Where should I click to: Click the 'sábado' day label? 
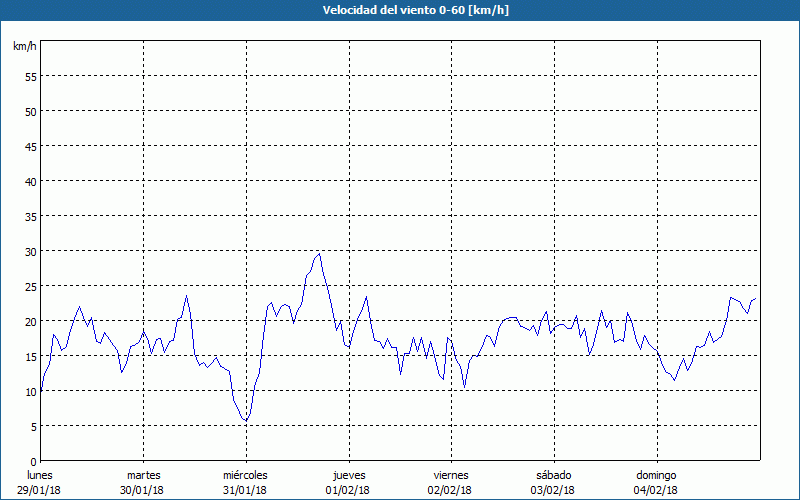click(x=553, y=475)
